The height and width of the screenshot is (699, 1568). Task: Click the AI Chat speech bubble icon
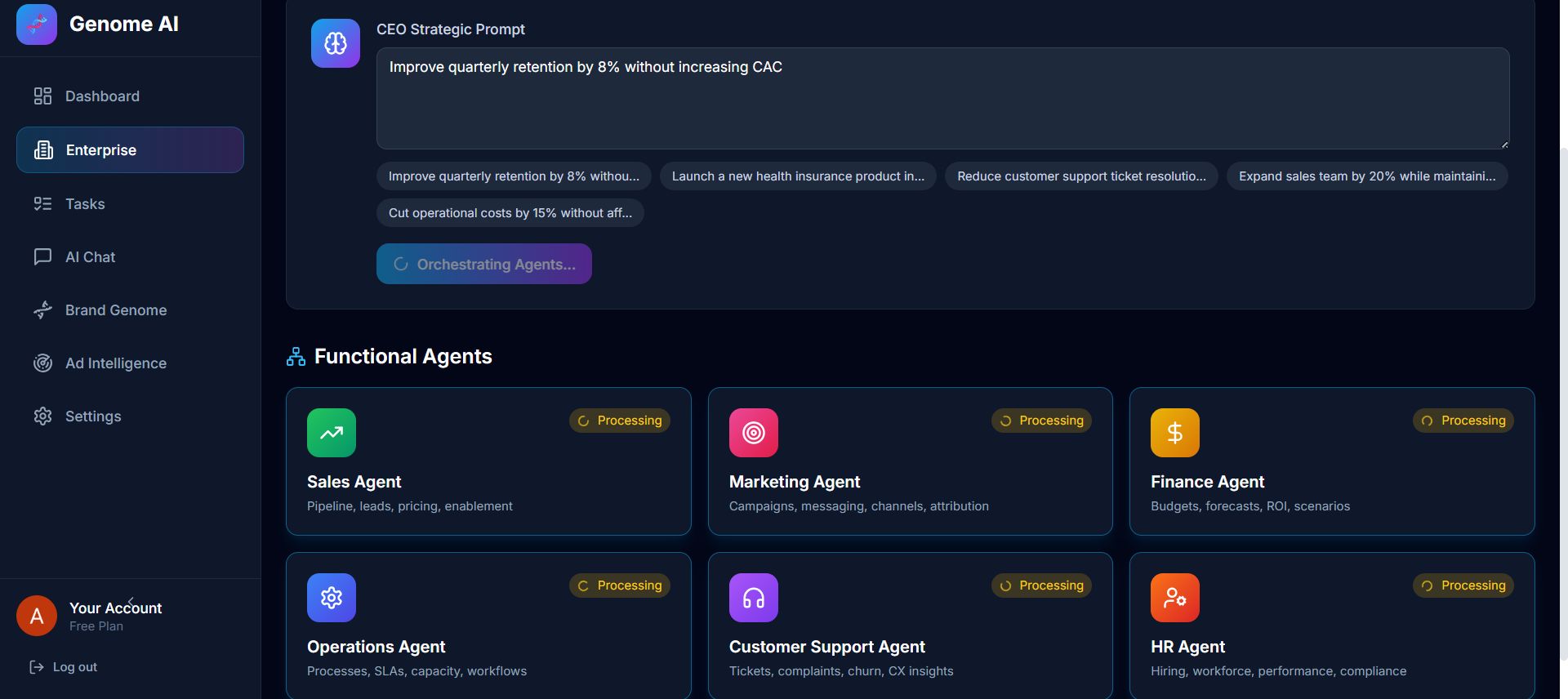42,257
